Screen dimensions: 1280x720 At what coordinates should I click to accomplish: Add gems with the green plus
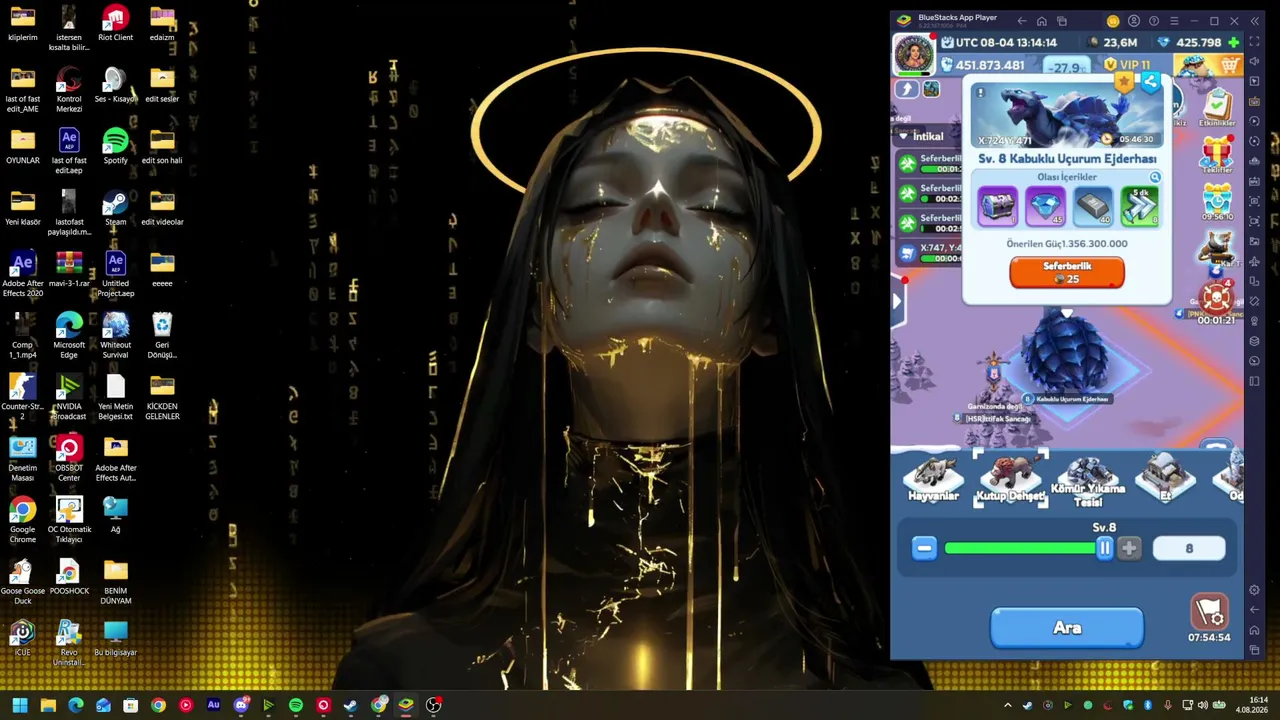point(1234,43)
